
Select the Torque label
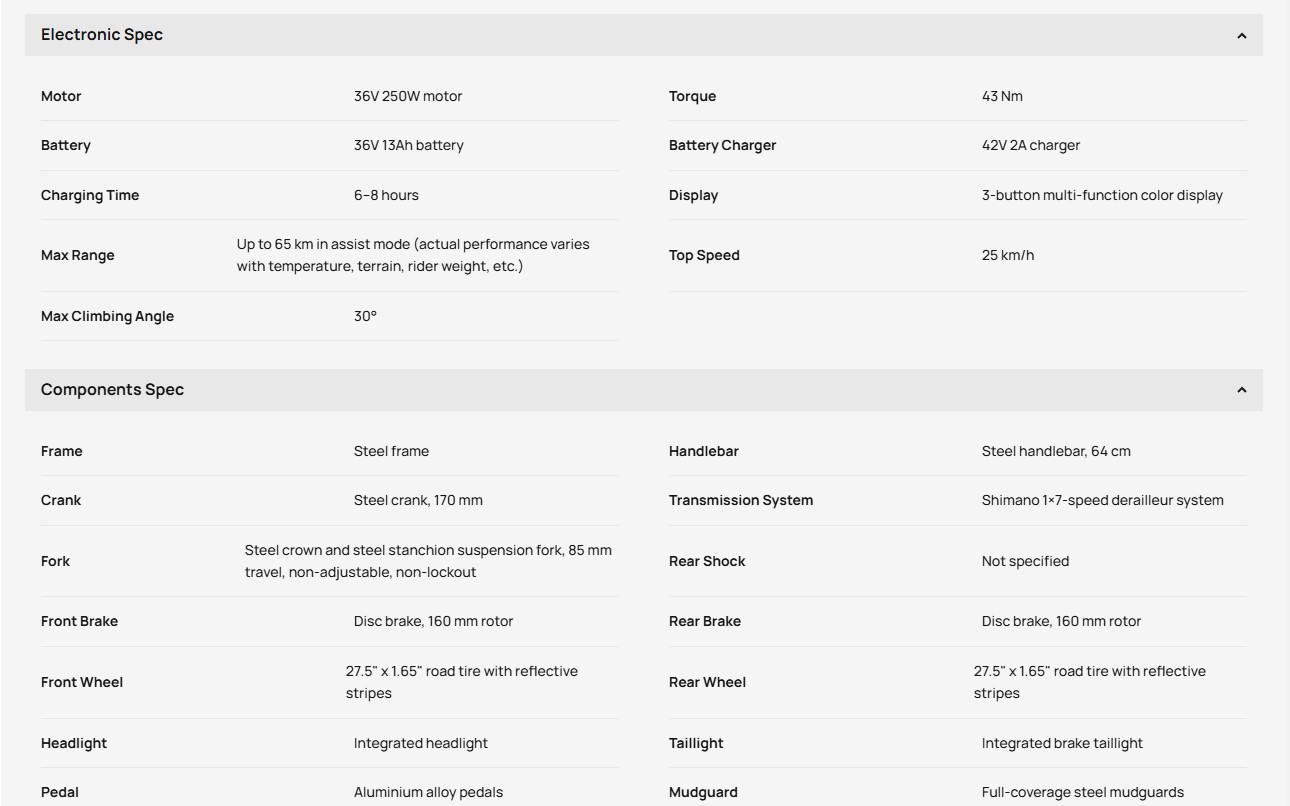click(x=692, y=97)
